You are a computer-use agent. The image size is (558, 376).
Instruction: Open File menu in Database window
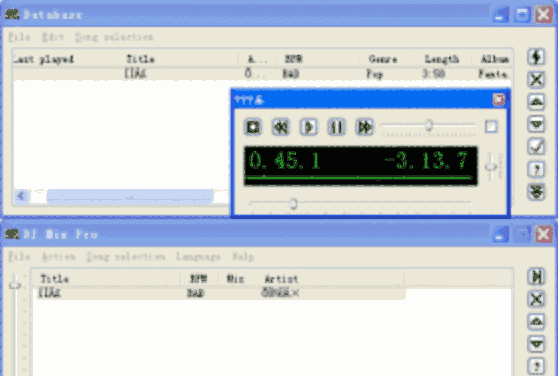[19, 37]
